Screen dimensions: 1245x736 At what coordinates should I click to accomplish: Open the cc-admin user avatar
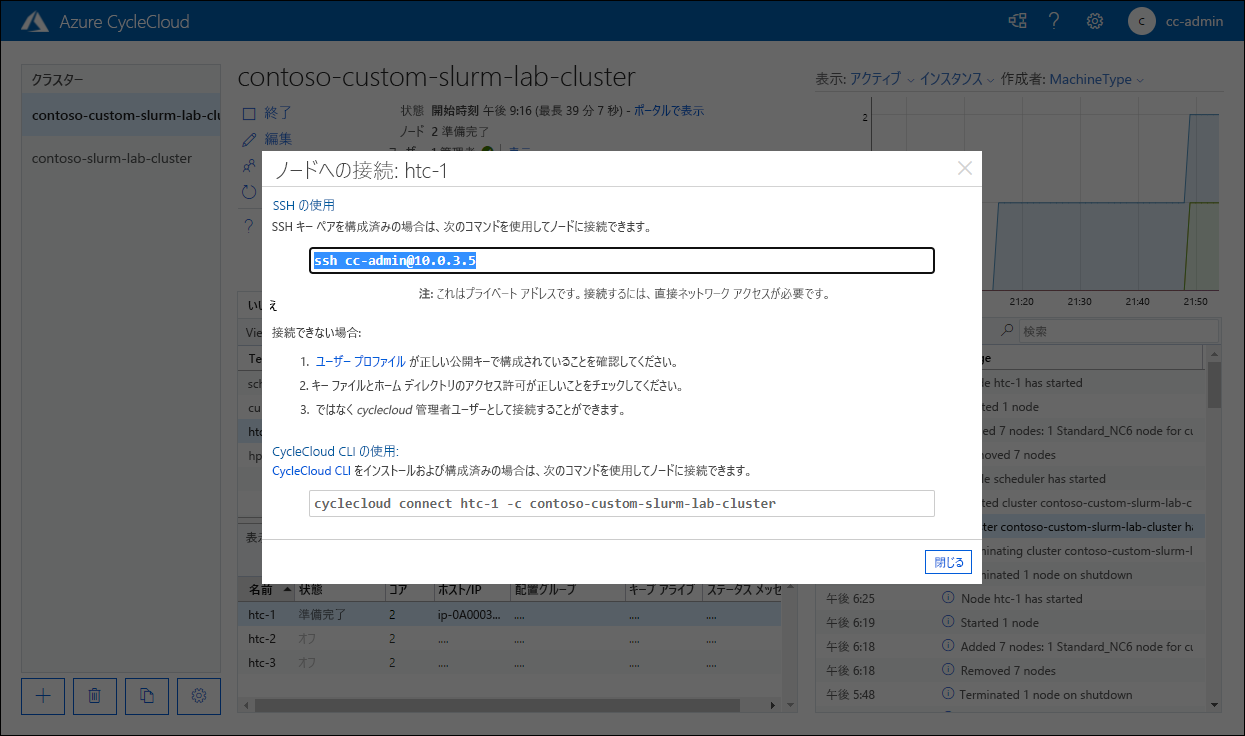pos(1141,21)
